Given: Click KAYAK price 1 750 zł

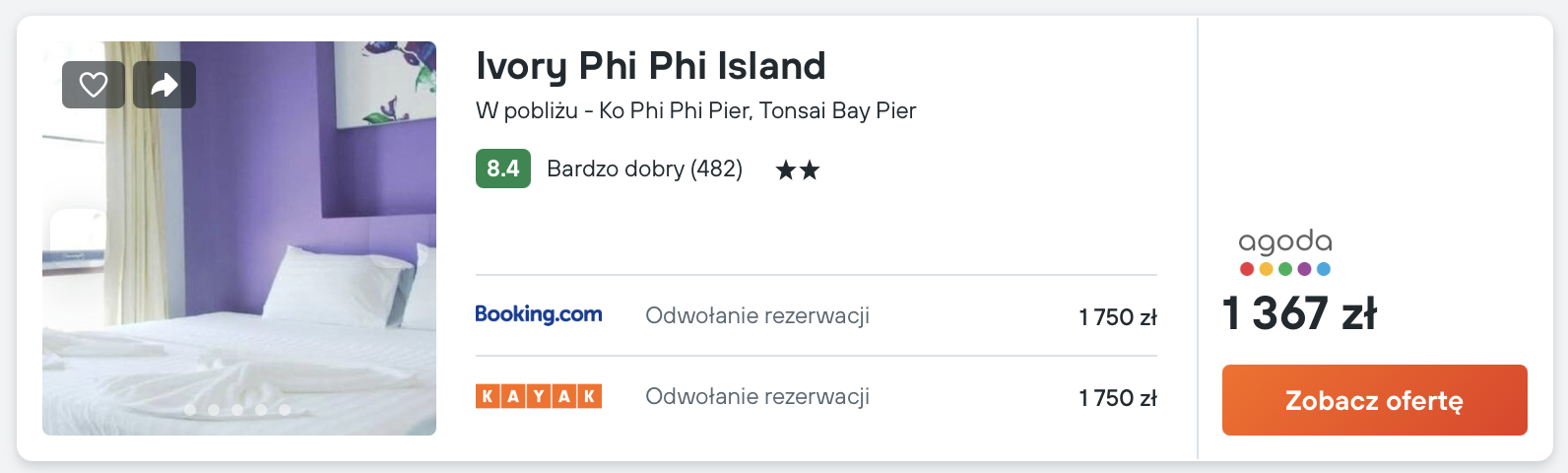Looking at the screenshot, I should tap(1117, 398).
